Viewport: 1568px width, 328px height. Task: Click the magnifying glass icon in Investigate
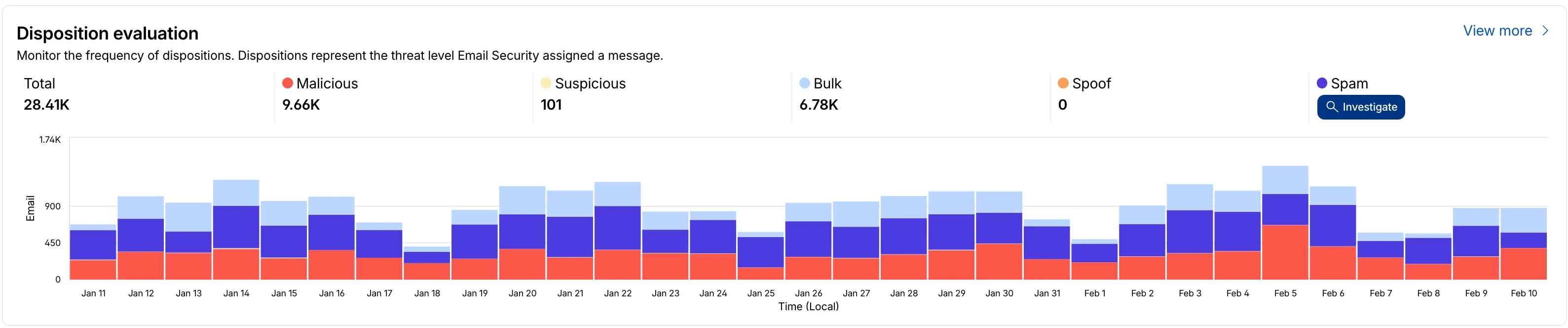(1332, 107)
